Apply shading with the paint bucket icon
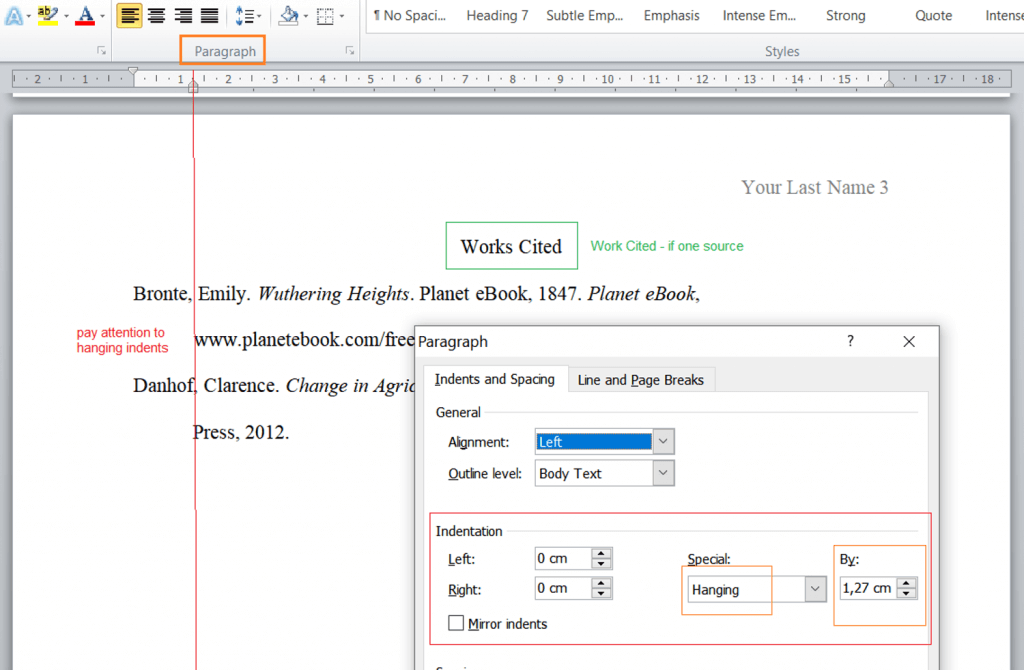The height and width of the screenshot is (670, 1024). tap(289, 15)
